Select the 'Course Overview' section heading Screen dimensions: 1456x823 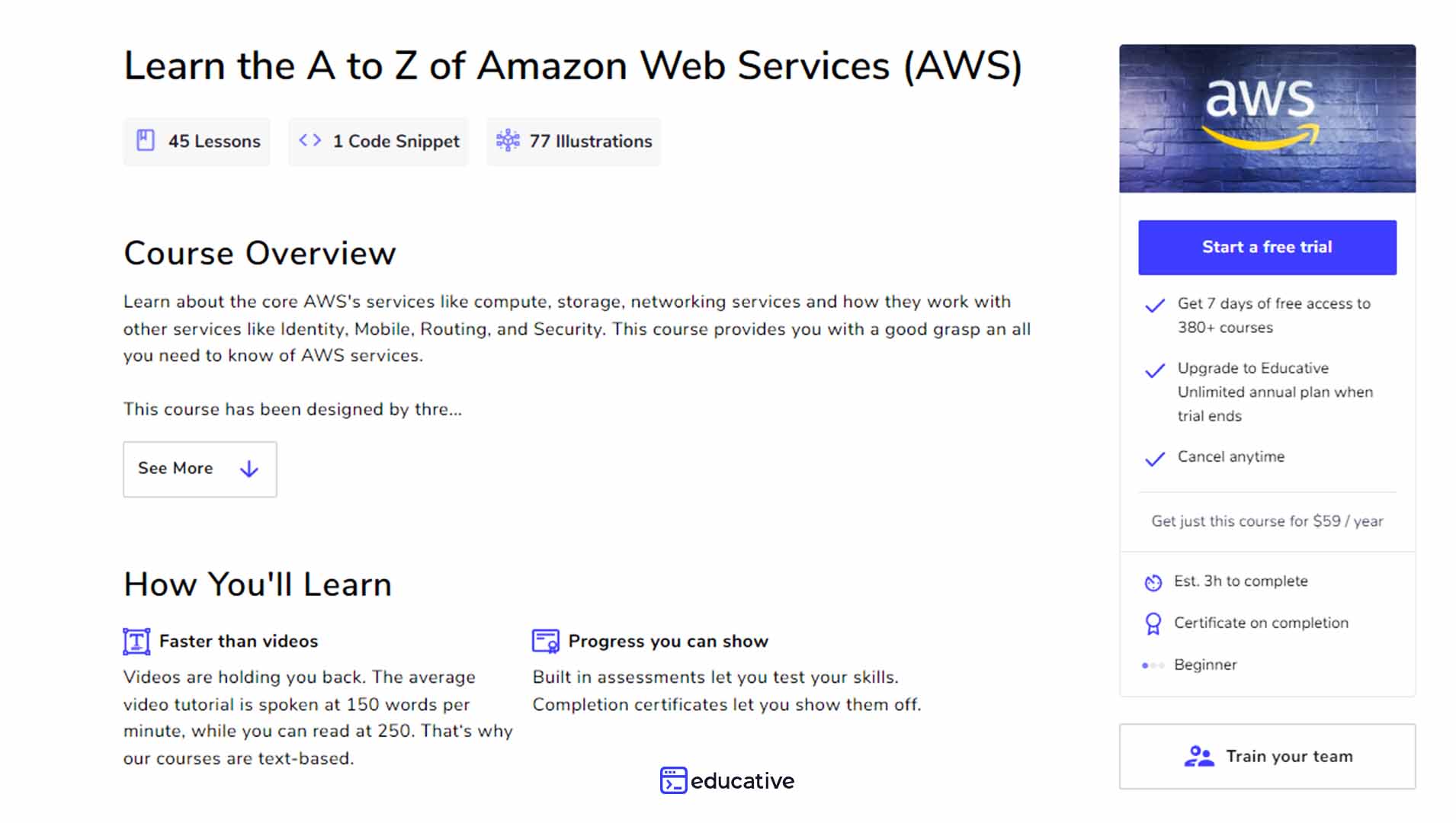259,253
